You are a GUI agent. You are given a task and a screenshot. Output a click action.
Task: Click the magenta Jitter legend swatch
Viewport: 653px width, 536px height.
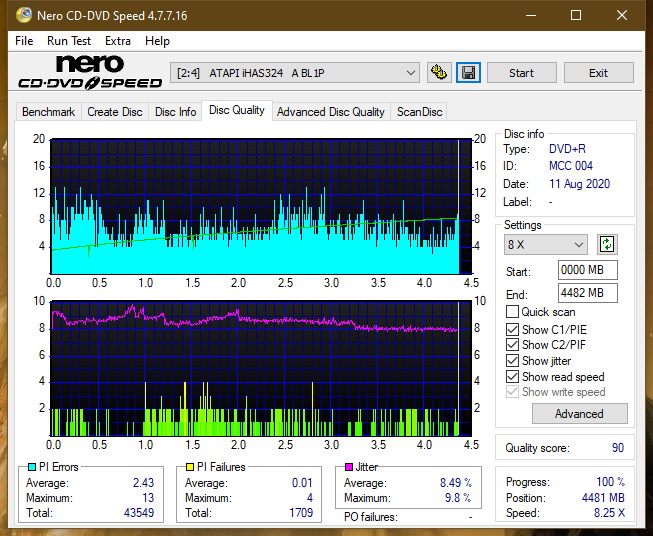349,467
